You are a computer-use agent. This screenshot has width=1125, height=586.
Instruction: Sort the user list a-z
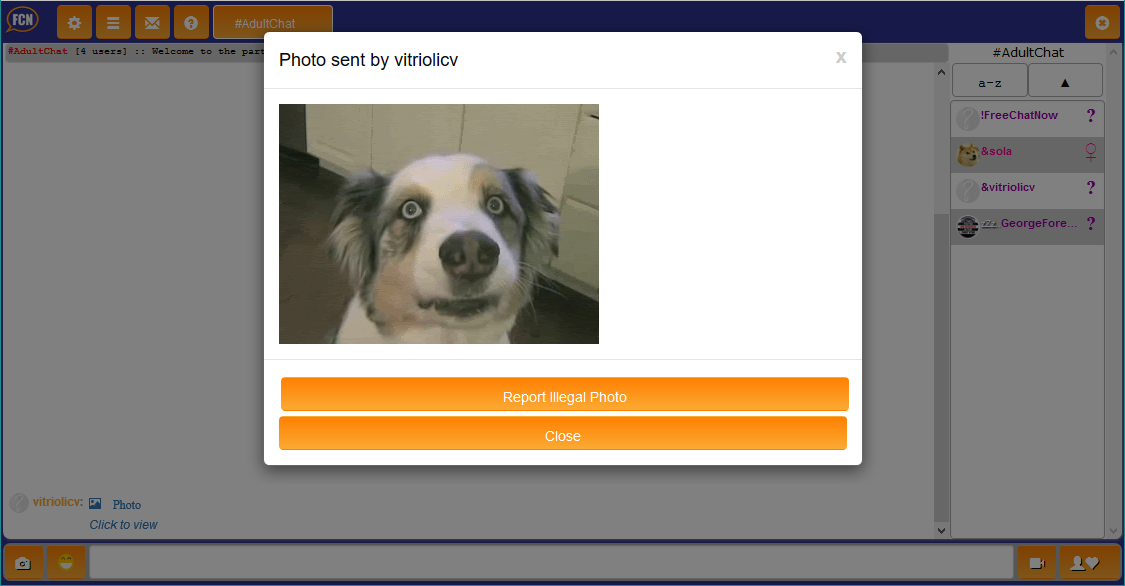[989, 82]
